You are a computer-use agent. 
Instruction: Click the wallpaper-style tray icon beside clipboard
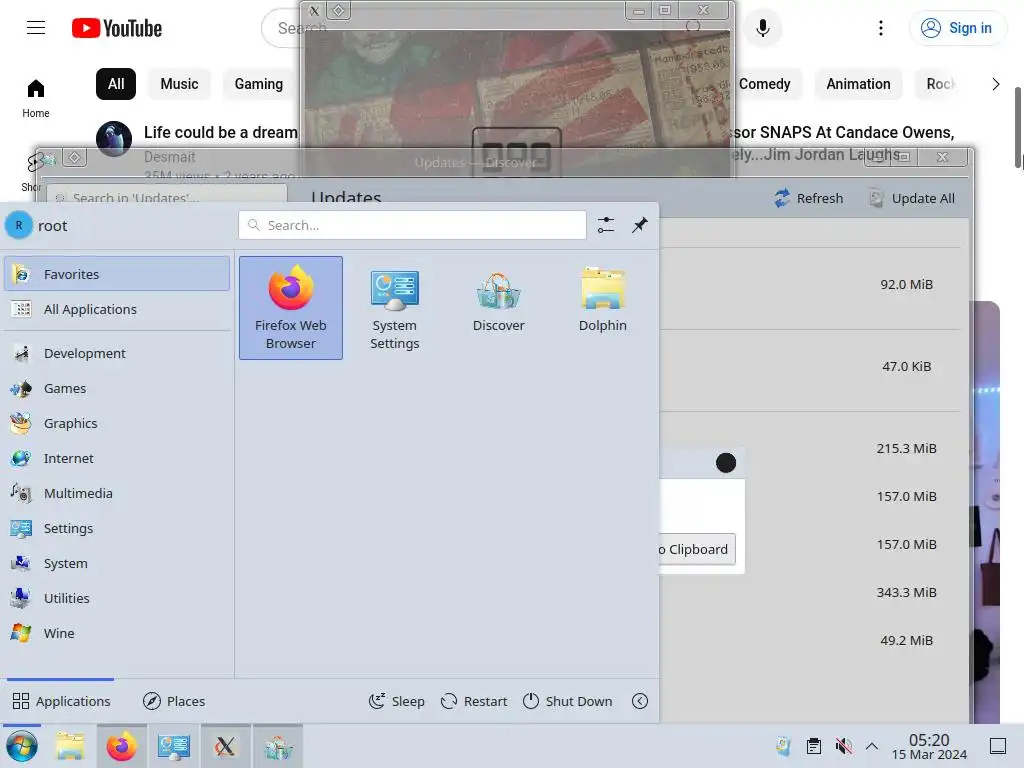pyautogui.click(x=784, y=746)
